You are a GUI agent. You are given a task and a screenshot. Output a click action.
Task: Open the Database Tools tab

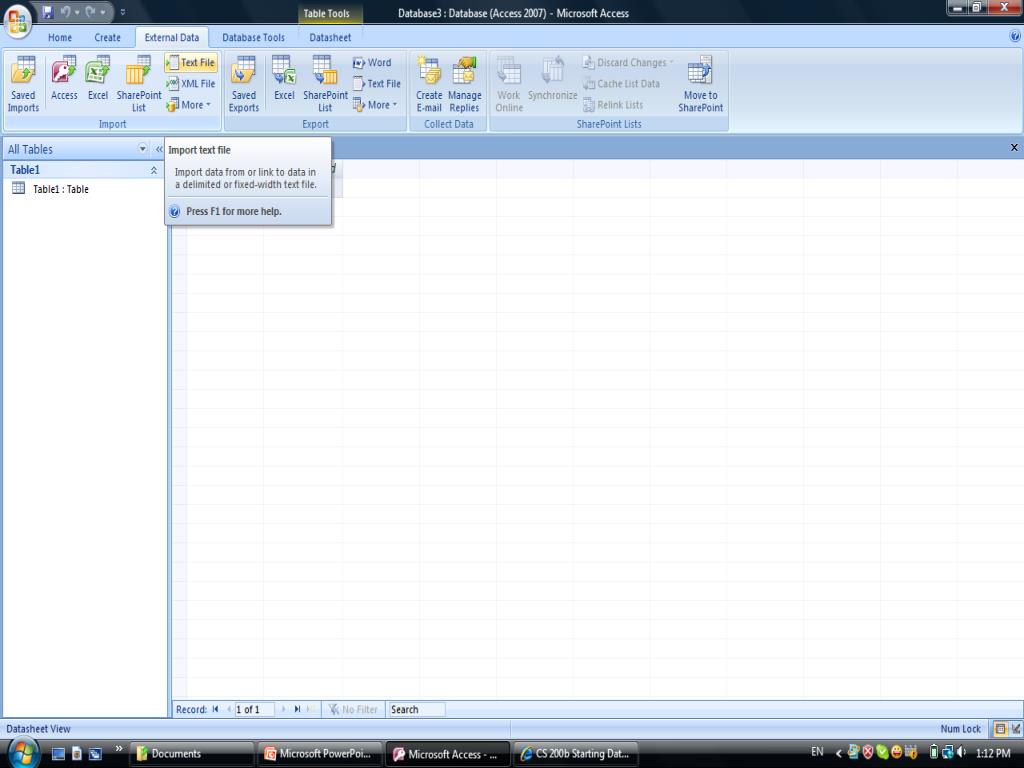[x=253, y=38]
